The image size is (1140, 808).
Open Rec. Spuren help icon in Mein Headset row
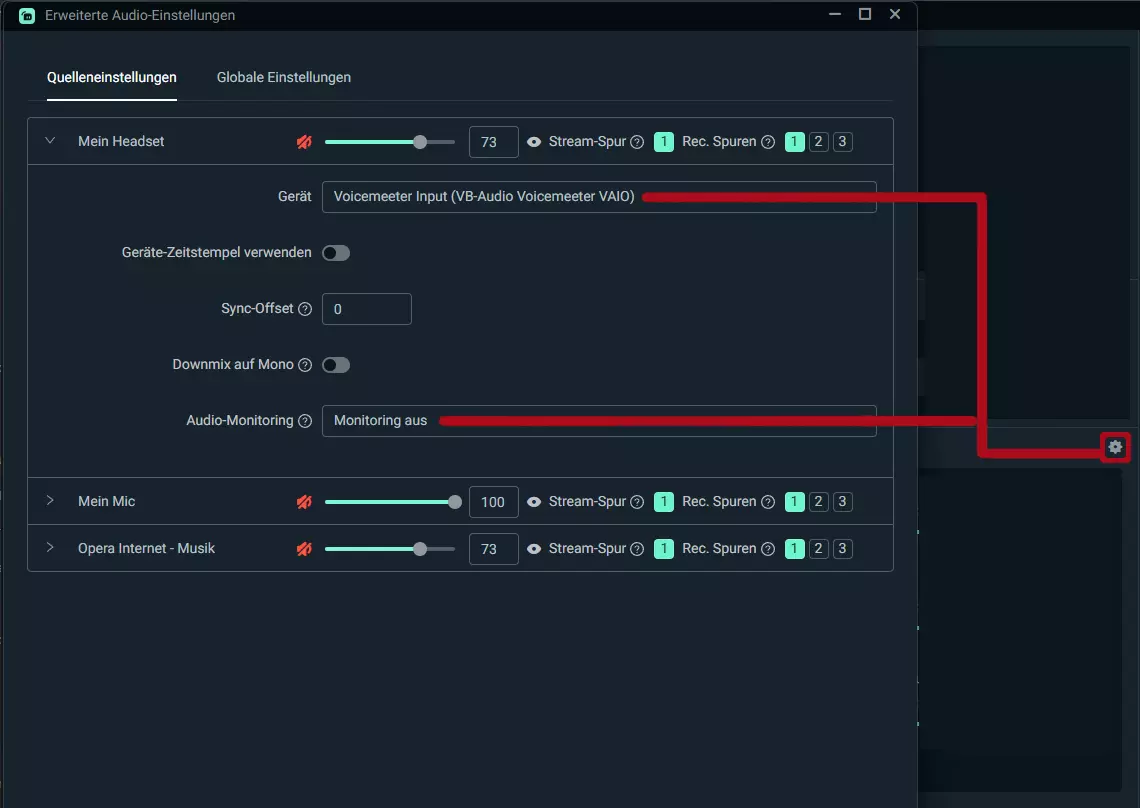768,142
